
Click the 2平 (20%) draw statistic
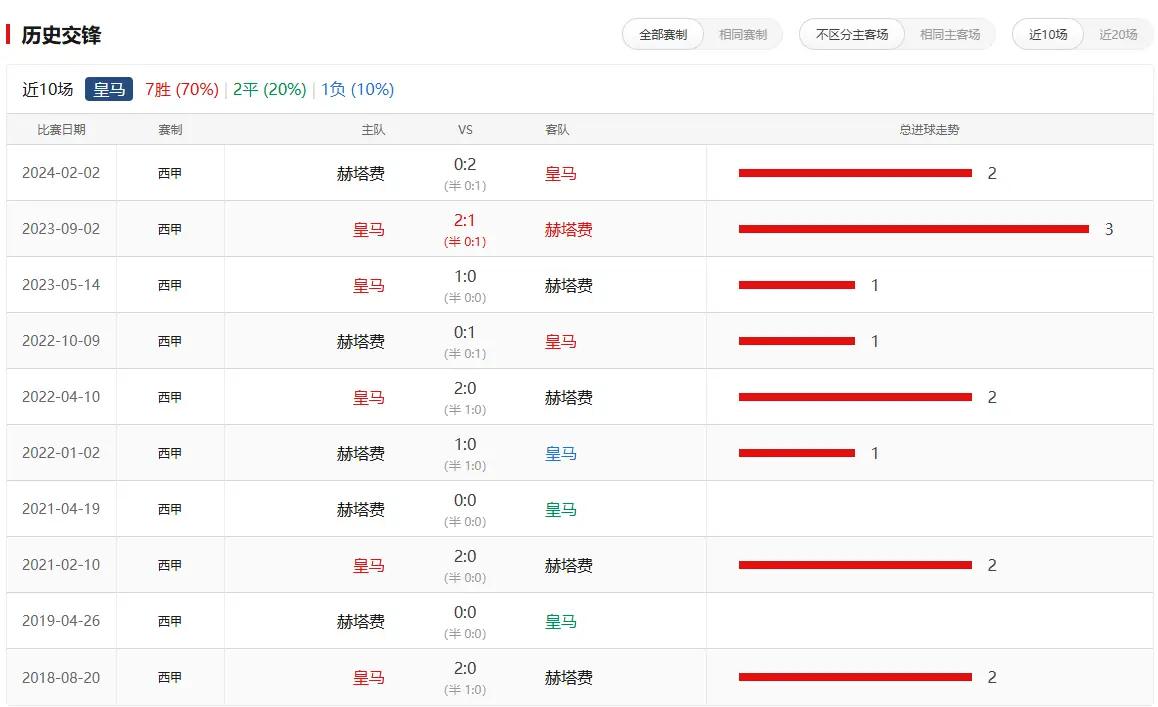click(x=270, y=89)
